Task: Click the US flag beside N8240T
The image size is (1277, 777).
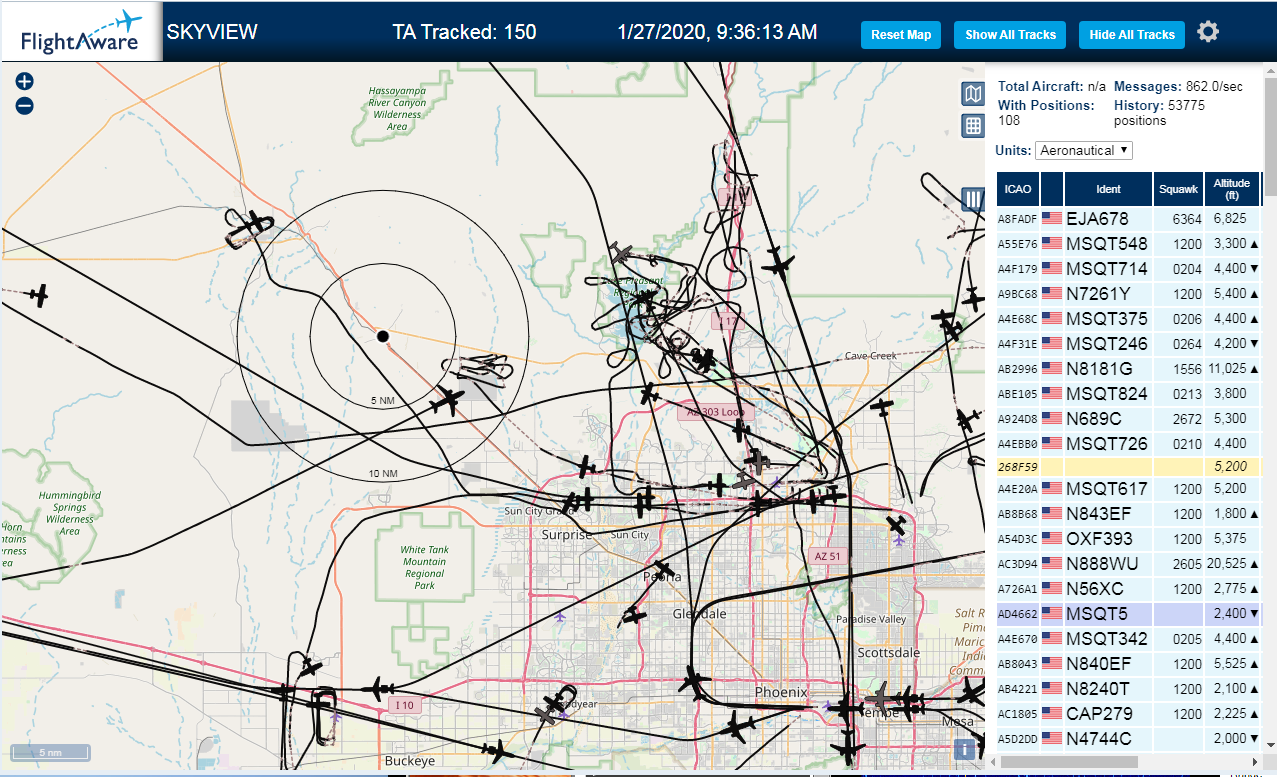Action: [x=1052, y=689]
